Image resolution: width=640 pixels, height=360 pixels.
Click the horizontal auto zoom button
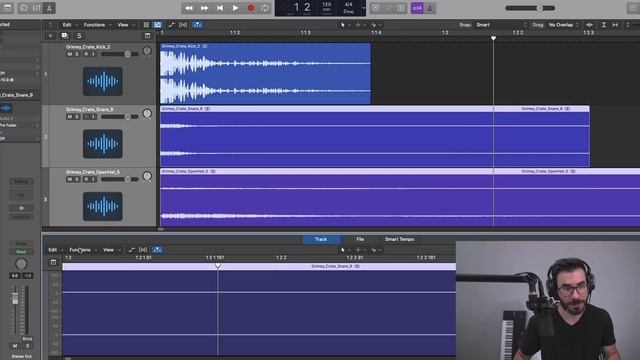tap(615, 25)
